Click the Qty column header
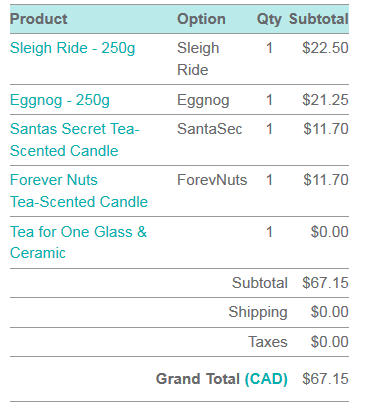The height and width of the screenshot is (411, 378). [269, 20]
